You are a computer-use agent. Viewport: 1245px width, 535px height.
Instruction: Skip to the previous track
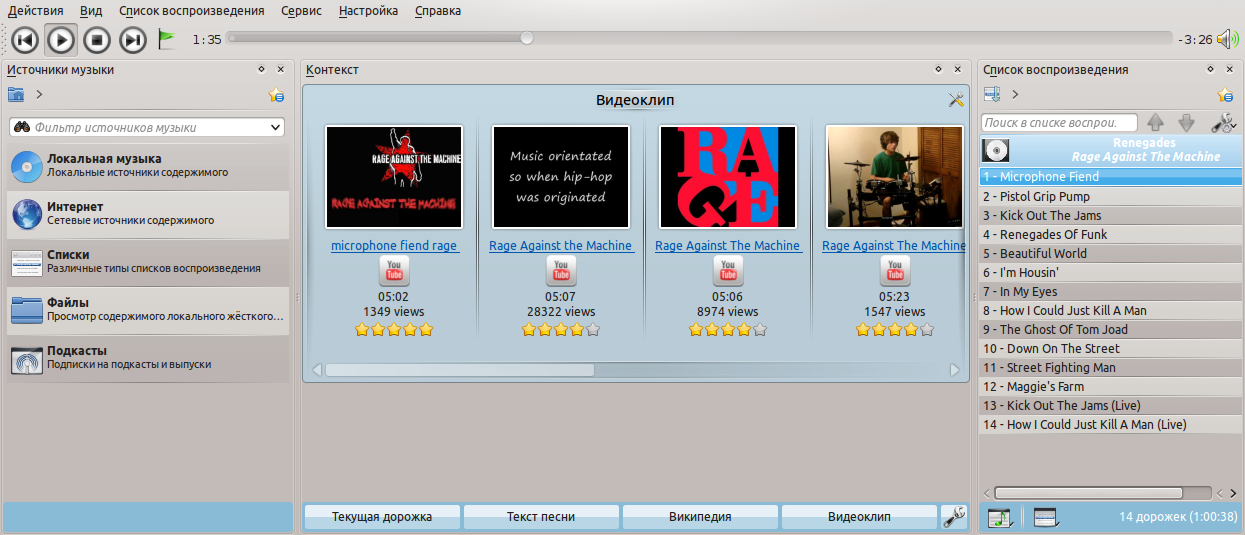(x=25, y=39)
